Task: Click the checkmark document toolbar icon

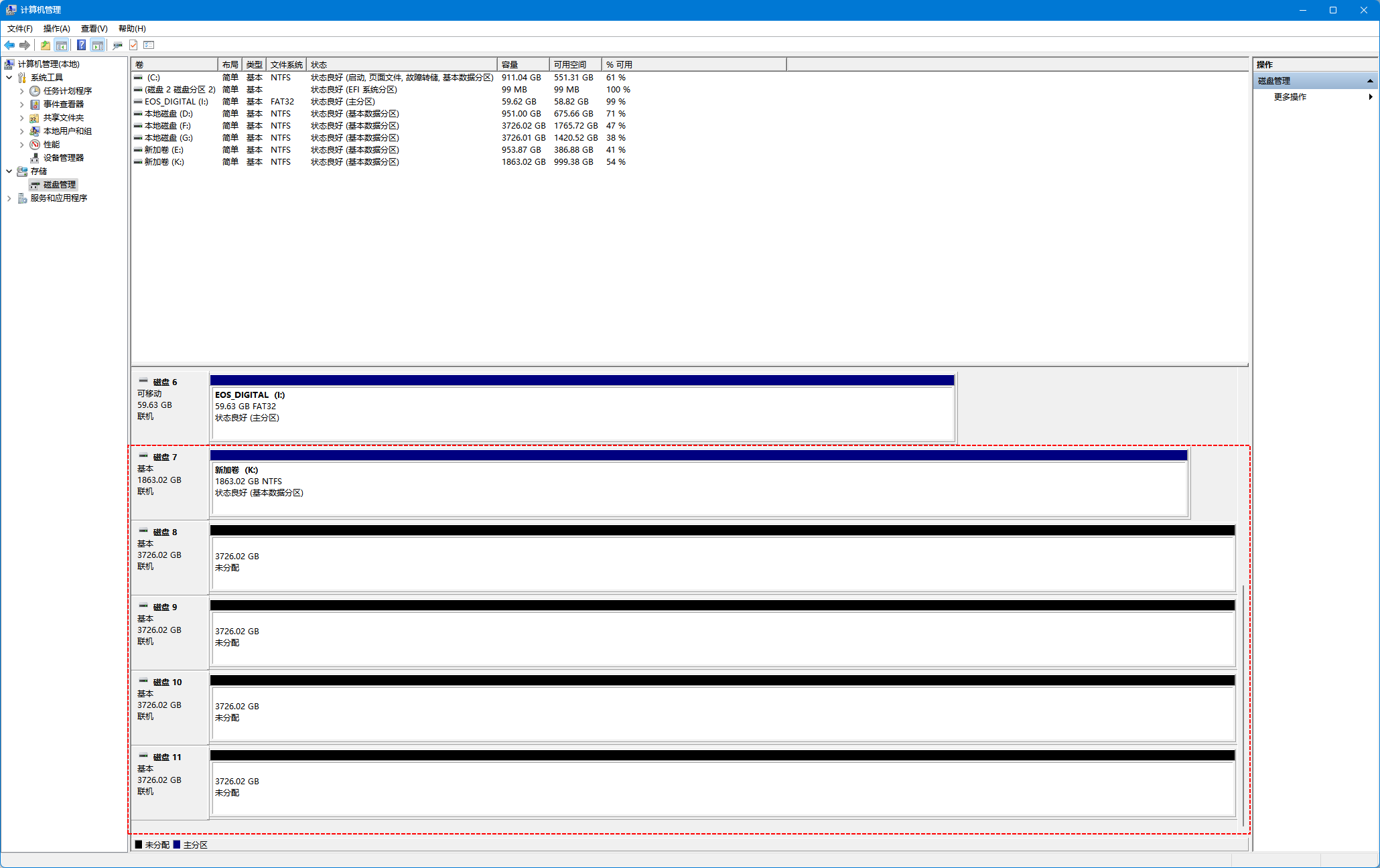Action: tap(133, 45)
